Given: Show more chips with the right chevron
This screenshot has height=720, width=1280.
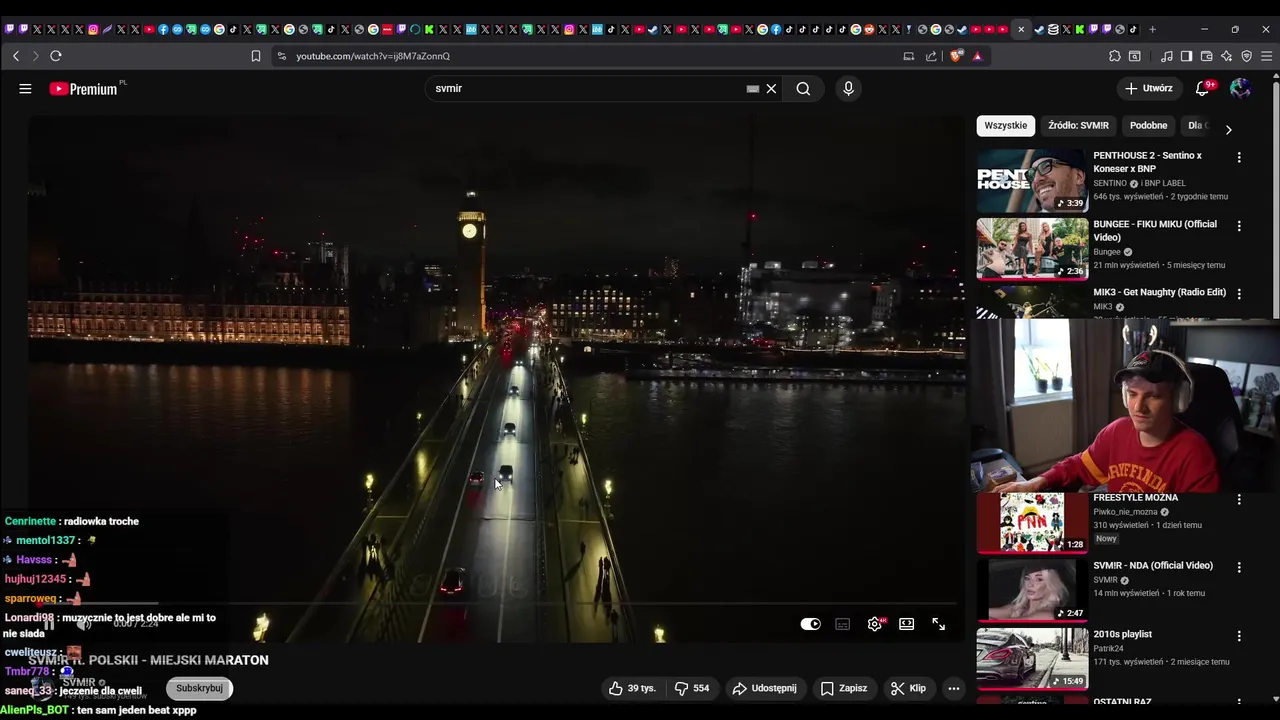Looking at the screenshot, I should (x=1228, y=129).
